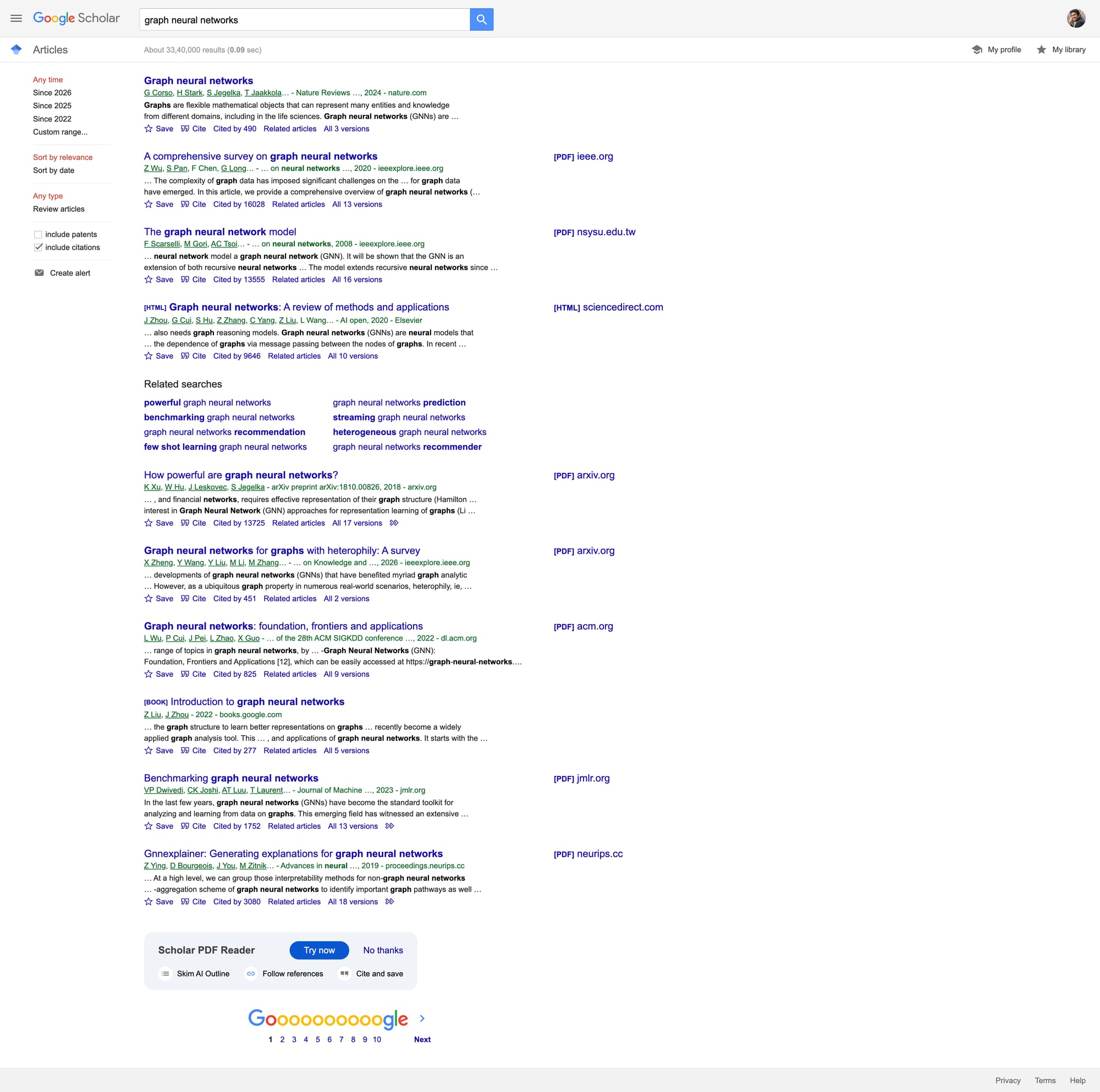Select Review articles filter
Image resolution: width=1100 pixels, height=1092 pixels.
(59, 209)
